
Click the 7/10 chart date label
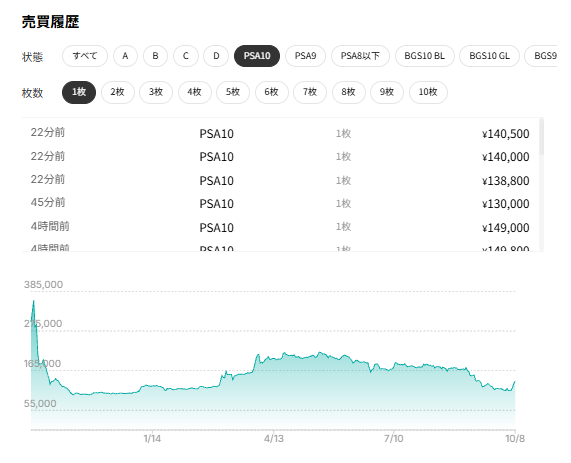[394, 438]
